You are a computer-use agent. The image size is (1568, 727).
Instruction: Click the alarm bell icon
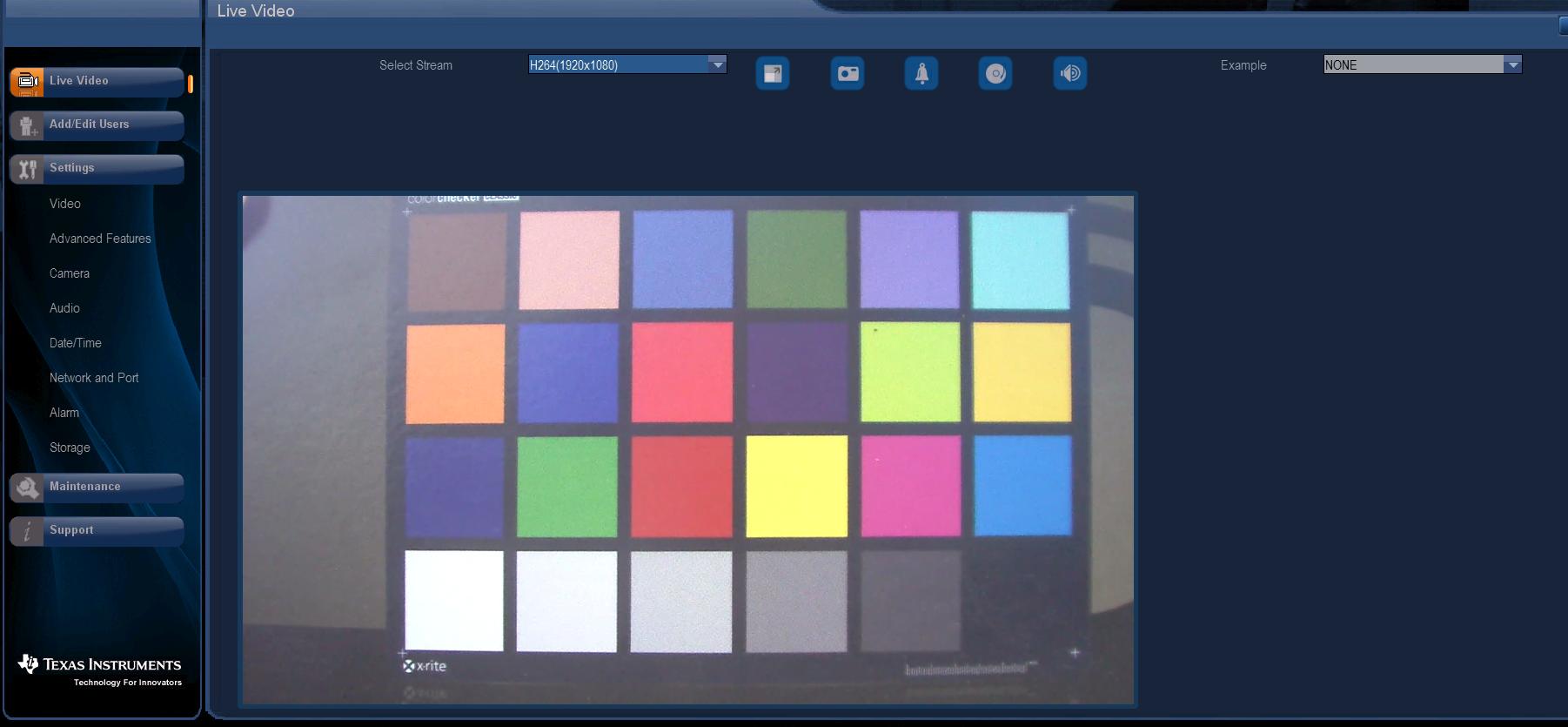[921, 73]
